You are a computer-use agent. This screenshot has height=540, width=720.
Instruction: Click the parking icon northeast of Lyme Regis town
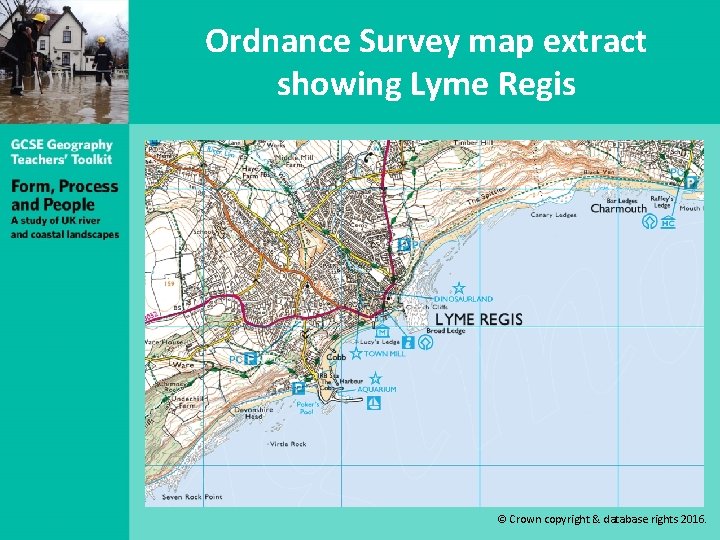(404, 245)
